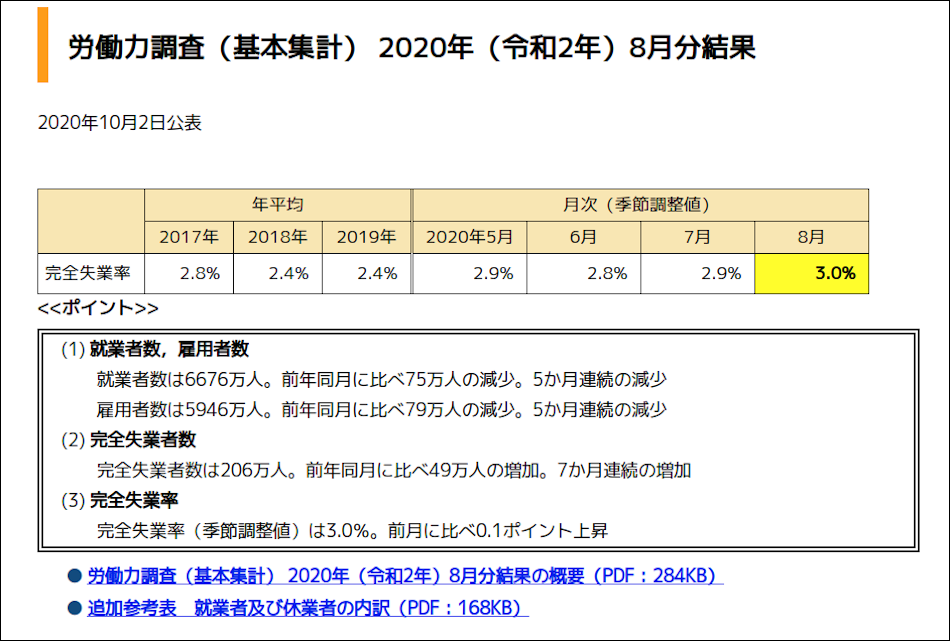Click the 2017年 column header
This screenshot has height=641, width=950.
pyautogui.click(x=189, y=237)
